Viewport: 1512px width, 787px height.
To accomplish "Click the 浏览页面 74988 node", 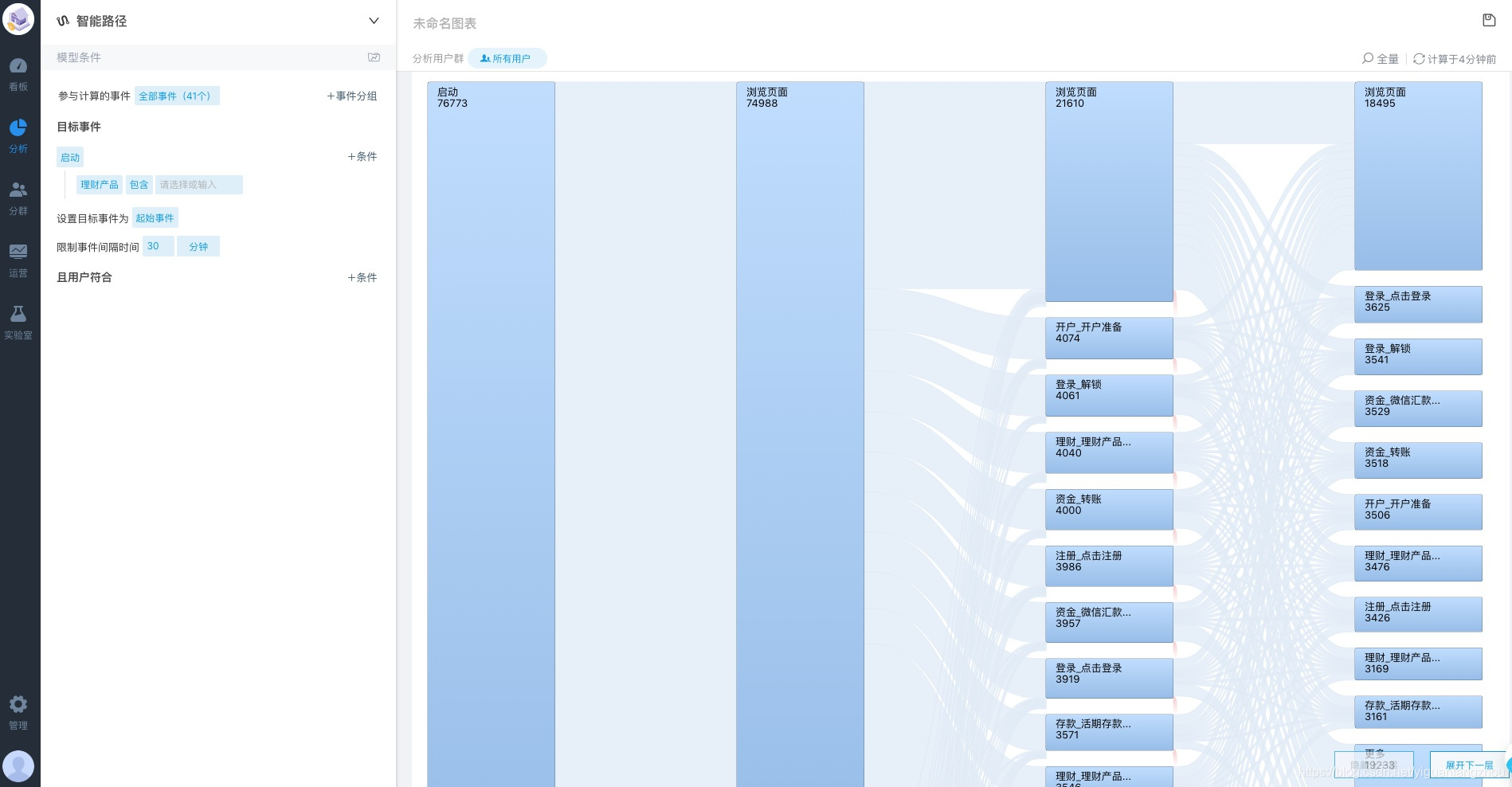I will pyautogui.click(x=800, y=434).
